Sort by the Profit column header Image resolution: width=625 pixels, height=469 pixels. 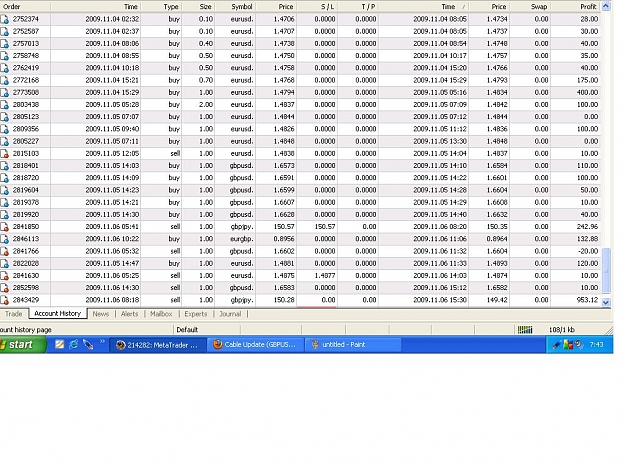coord(575,6)
